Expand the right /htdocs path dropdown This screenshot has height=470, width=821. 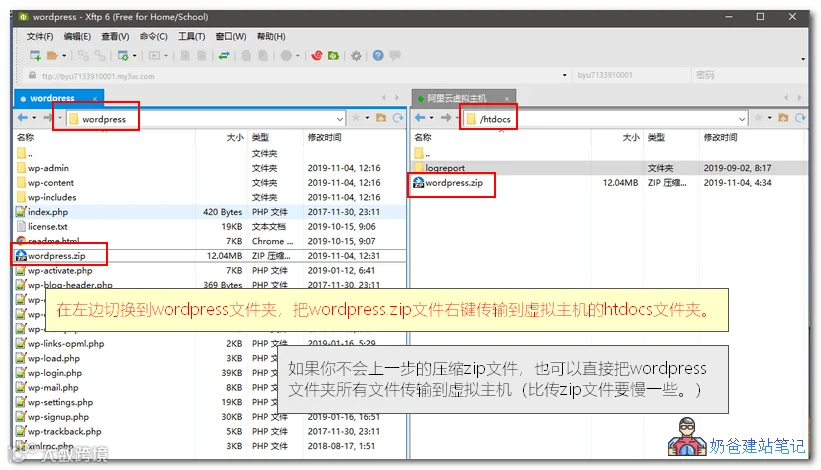[742, 119]
